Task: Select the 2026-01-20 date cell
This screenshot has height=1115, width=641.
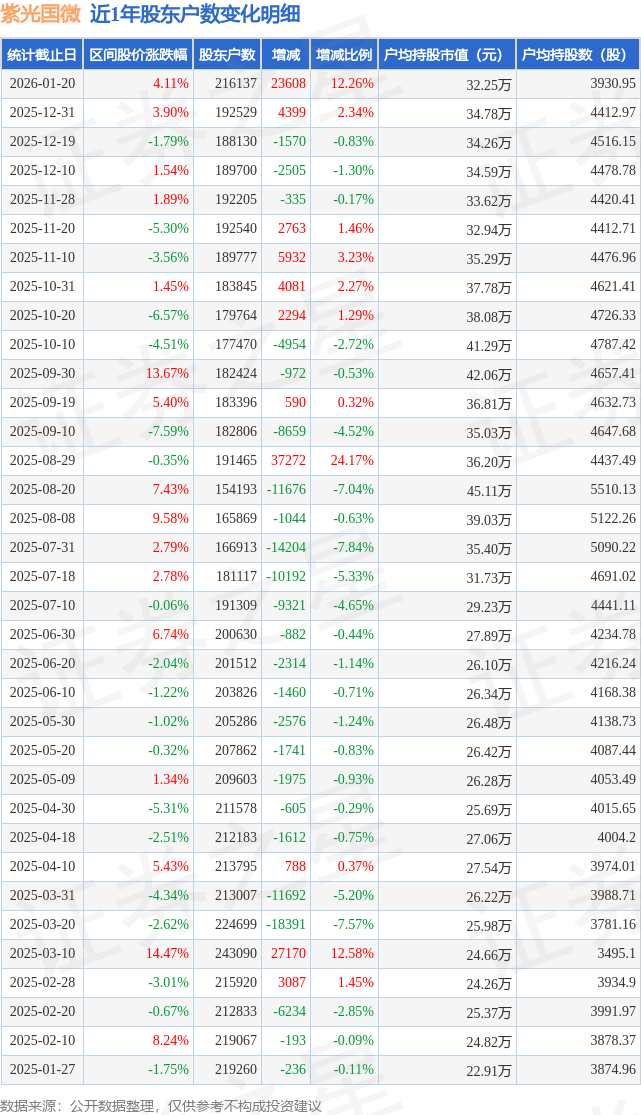Action: (42, 84)
